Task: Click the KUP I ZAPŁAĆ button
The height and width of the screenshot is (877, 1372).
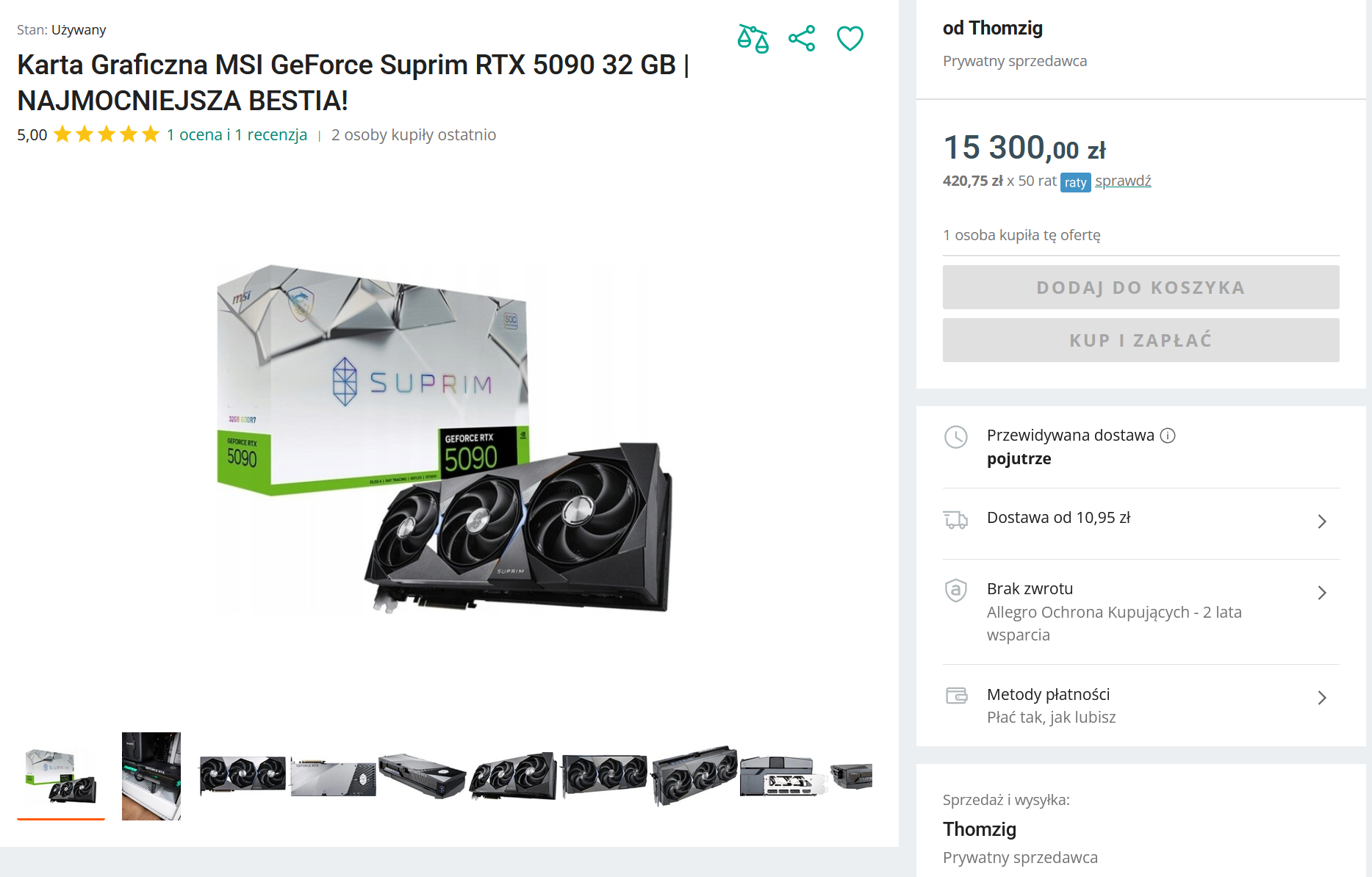Action: 1141,340
